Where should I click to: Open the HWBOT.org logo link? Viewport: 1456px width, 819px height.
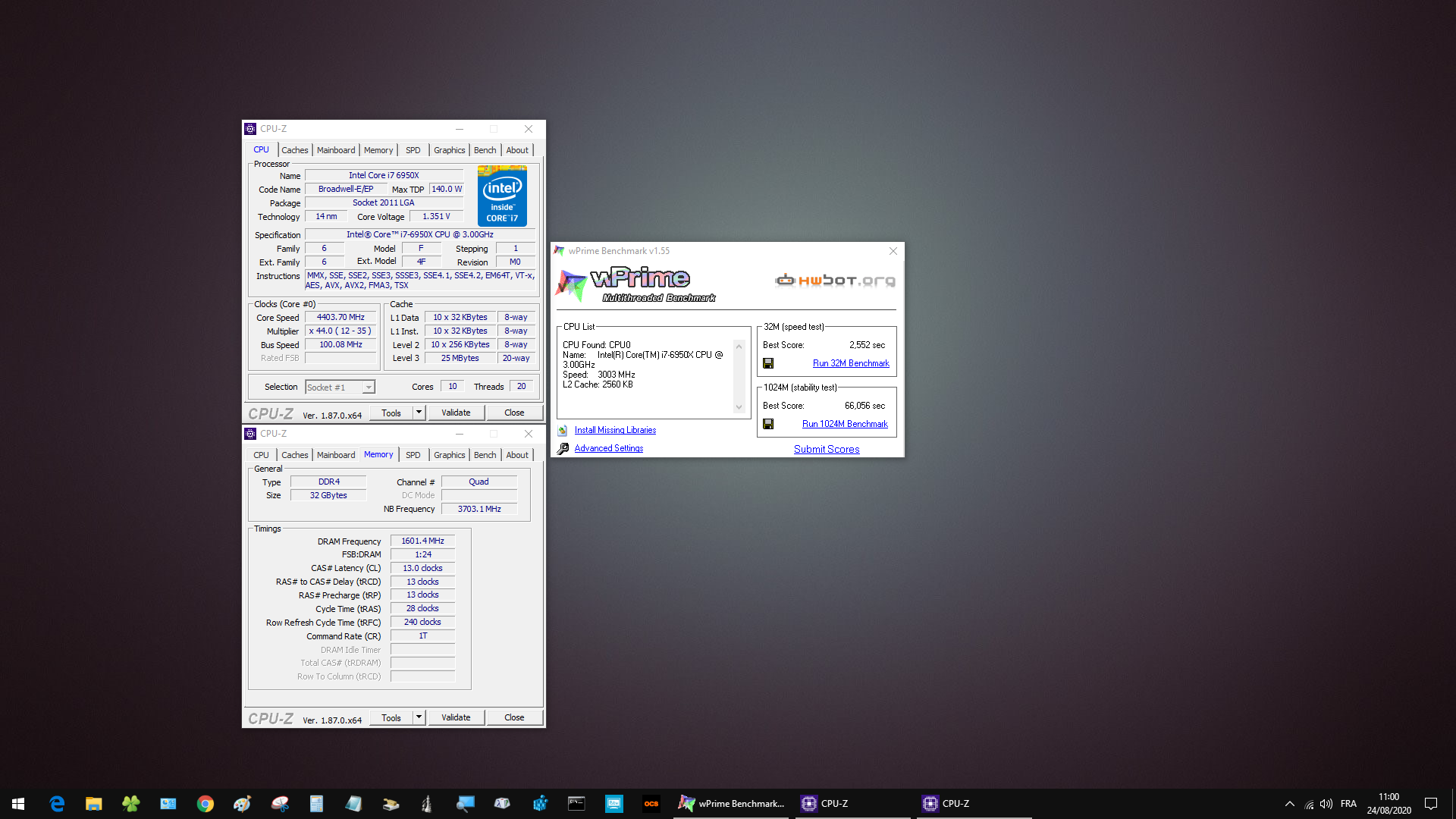[x=835, y=281]
